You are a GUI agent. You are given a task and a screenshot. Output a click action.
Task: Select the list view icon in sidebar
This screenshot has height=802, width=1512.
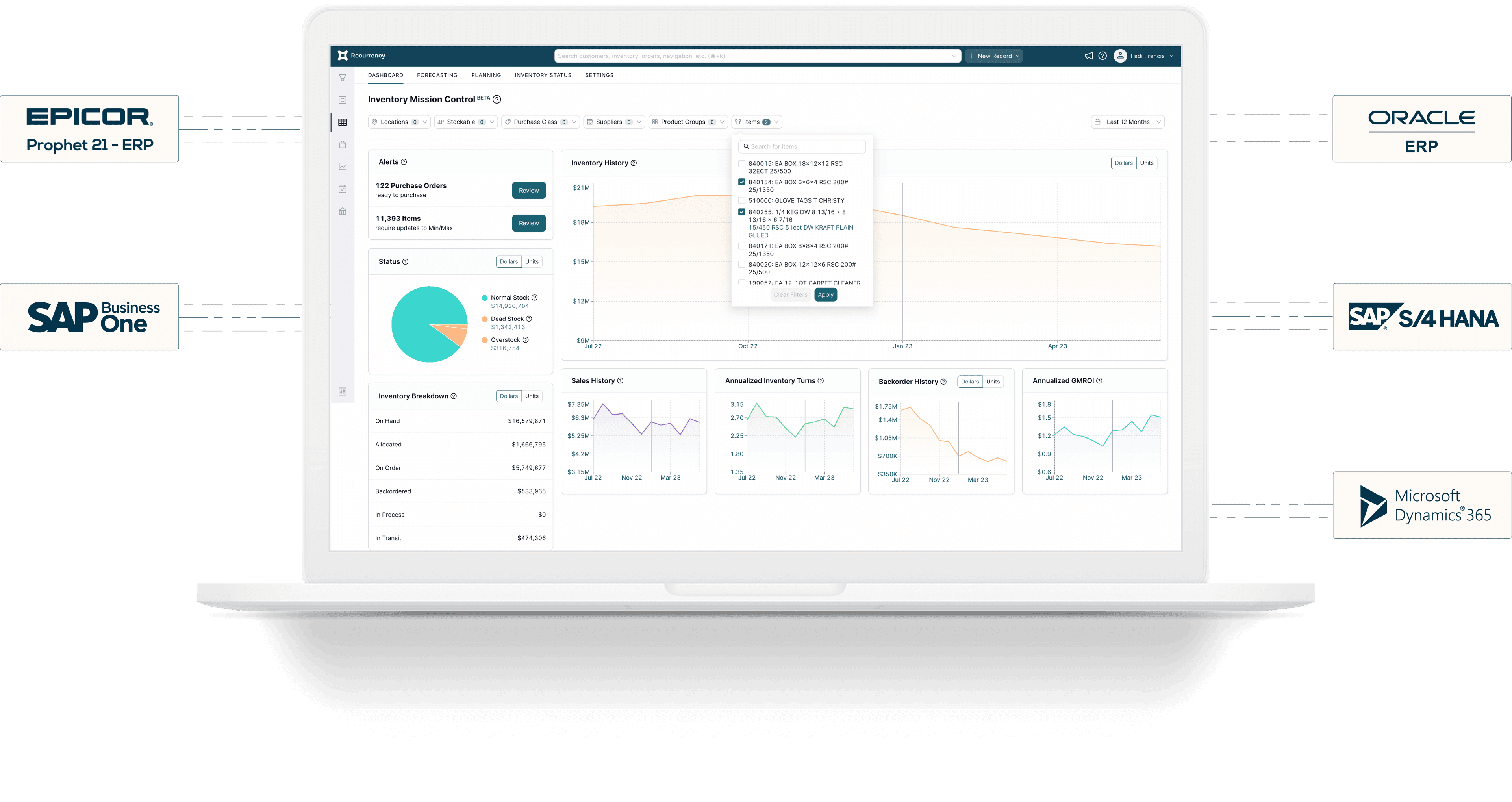[343, 100]
